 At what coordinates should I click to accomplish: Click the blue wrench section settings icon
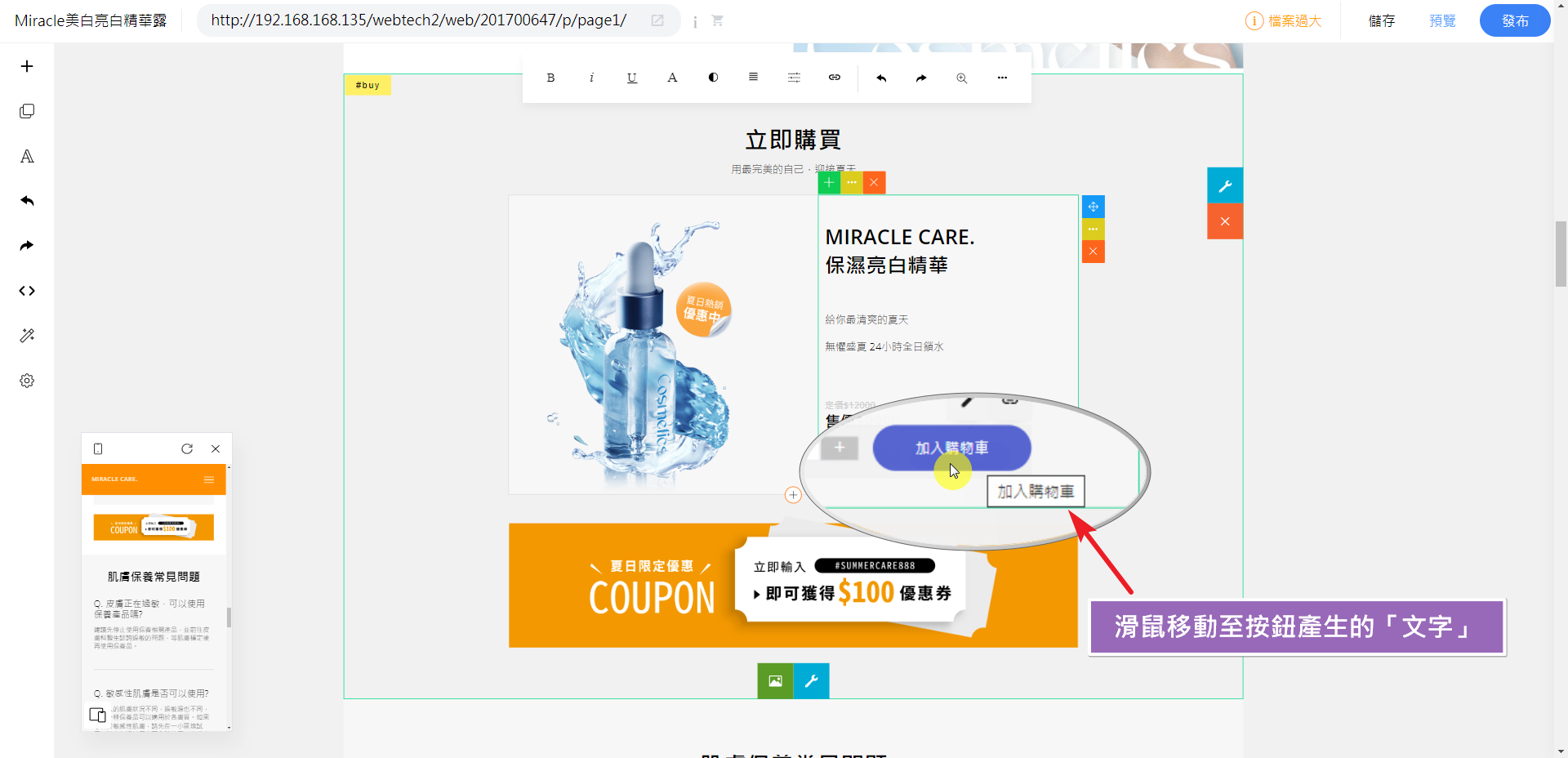point(1224,185)
